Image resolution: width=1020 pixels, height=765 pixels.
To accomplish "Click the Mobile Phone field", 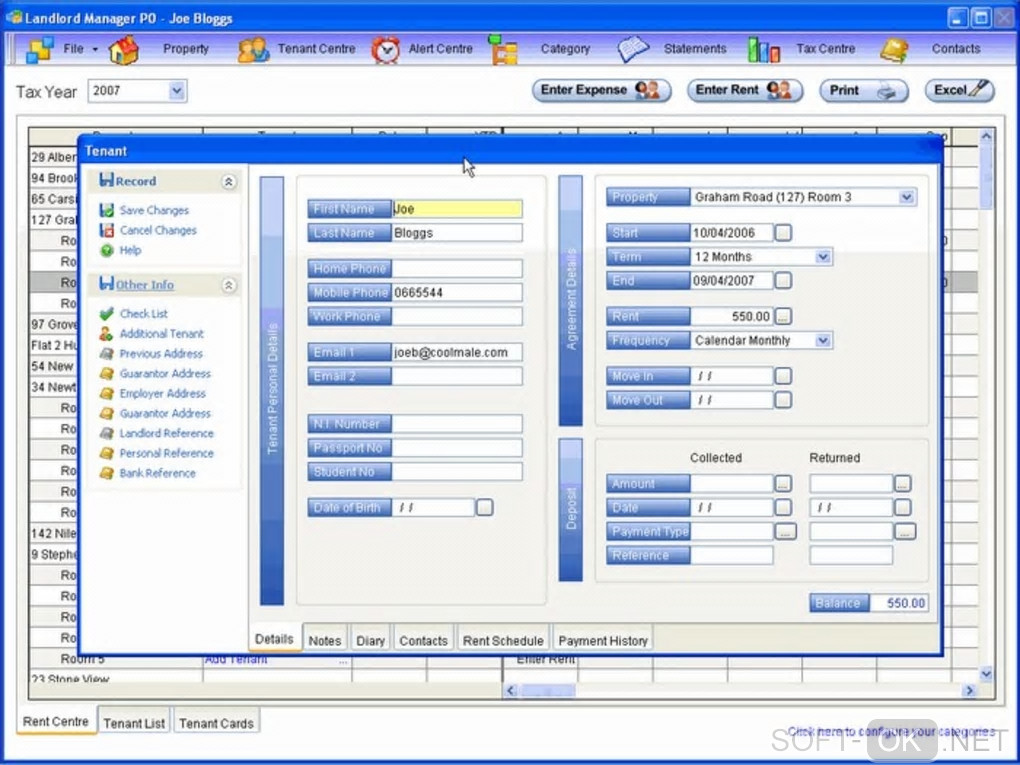I will point(457,293).
